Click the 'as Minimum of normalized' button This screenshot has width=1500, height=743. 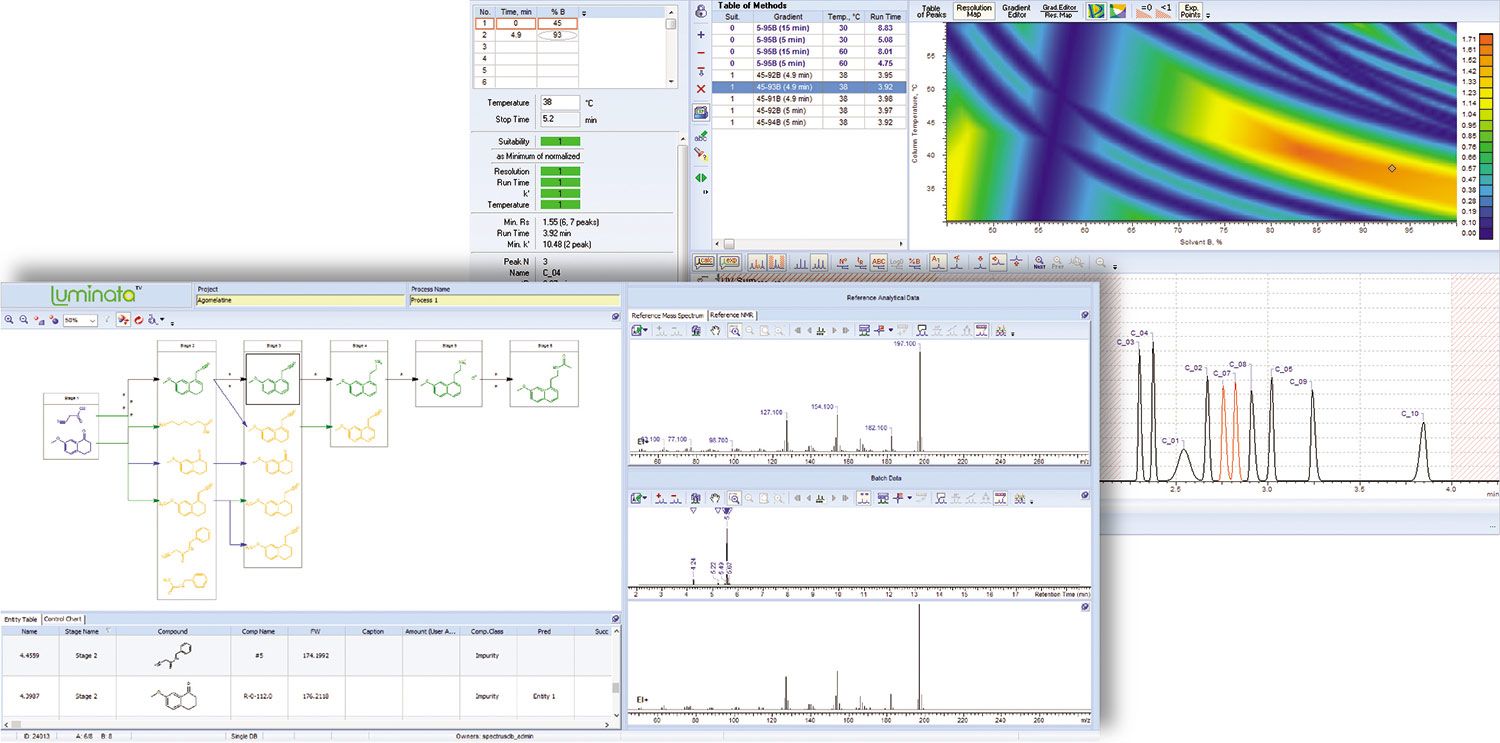538,157
